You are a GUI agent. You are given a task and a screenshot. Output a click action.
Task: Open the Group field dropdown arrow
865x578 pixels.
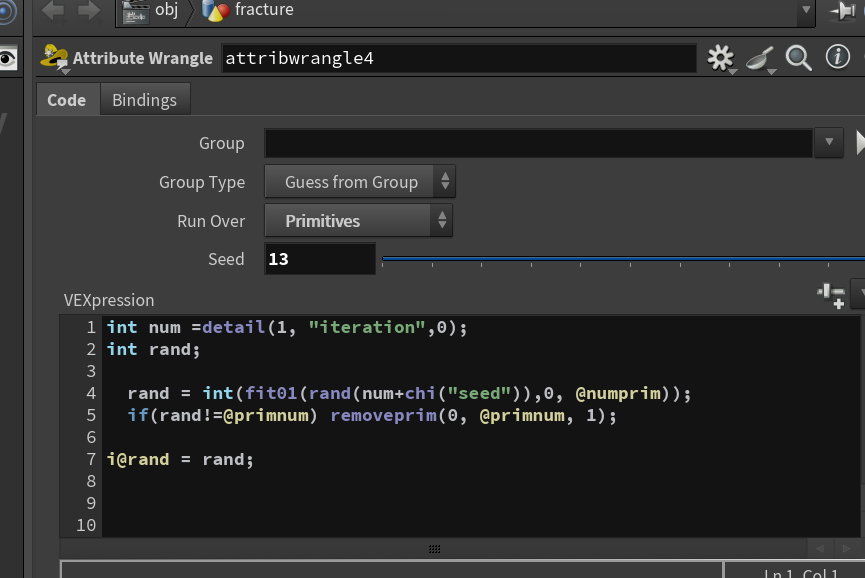click(829, 143)
